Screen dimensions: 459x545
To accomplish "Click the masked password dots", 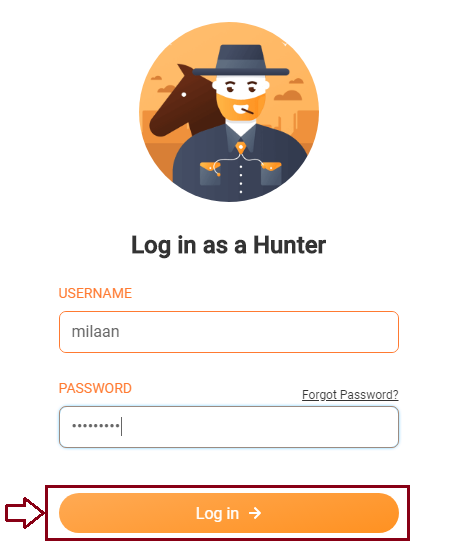I will [x=96, y=425].
